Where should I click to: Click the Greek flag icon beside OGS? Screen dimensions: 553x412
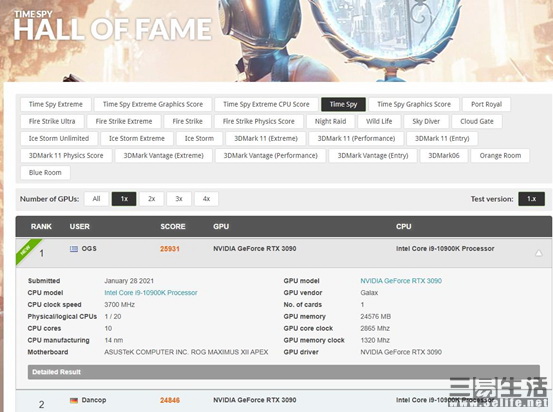(74, 249)
